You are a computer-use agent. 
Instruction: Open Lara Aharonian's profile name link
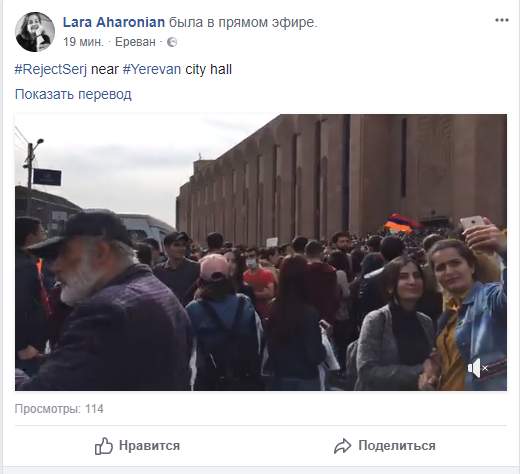(x=114, y=22)
